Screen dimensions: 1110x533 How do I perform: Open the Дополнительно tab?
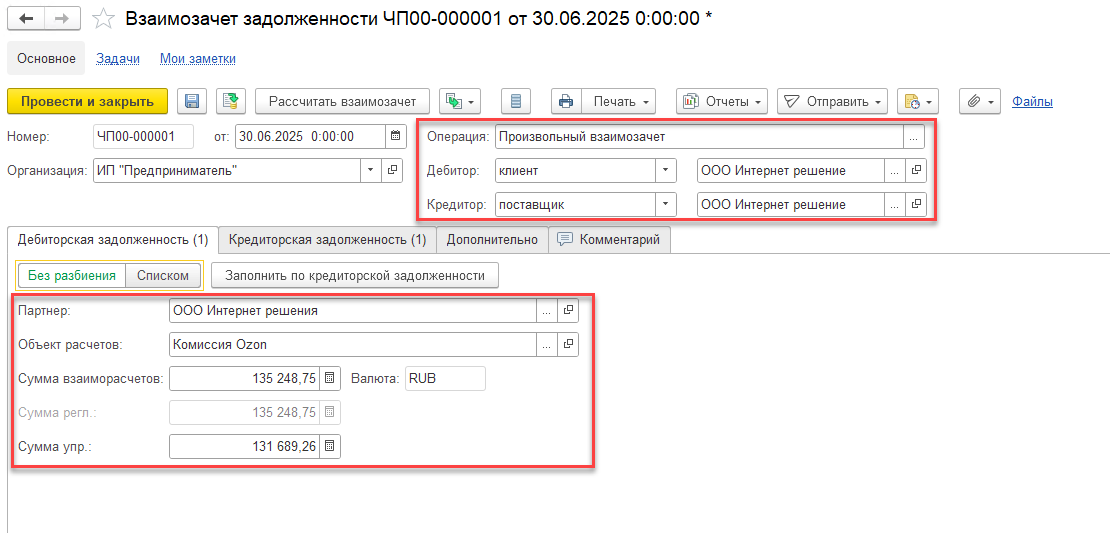click(492, 240)
